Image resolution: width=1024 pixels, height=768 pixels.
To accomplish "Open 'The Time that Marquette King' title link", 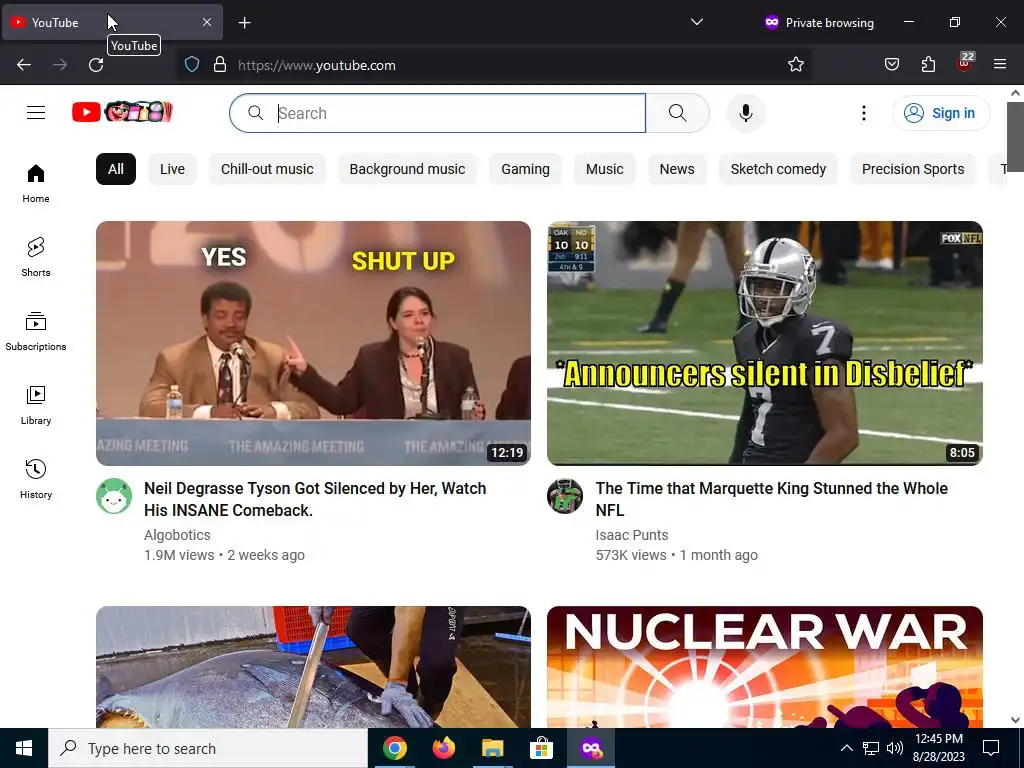I will tap(771, 499).
